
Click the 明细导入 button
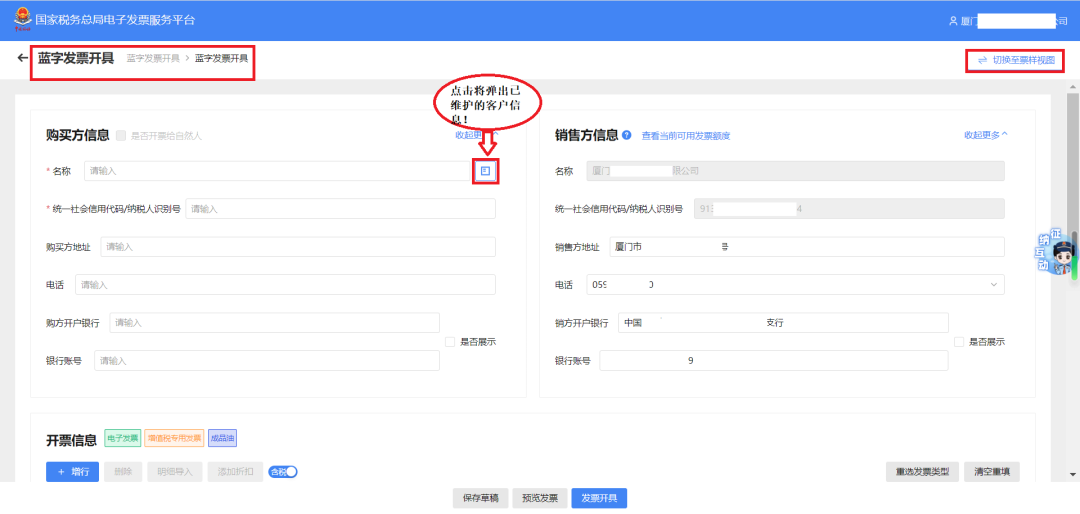point(175,472)
